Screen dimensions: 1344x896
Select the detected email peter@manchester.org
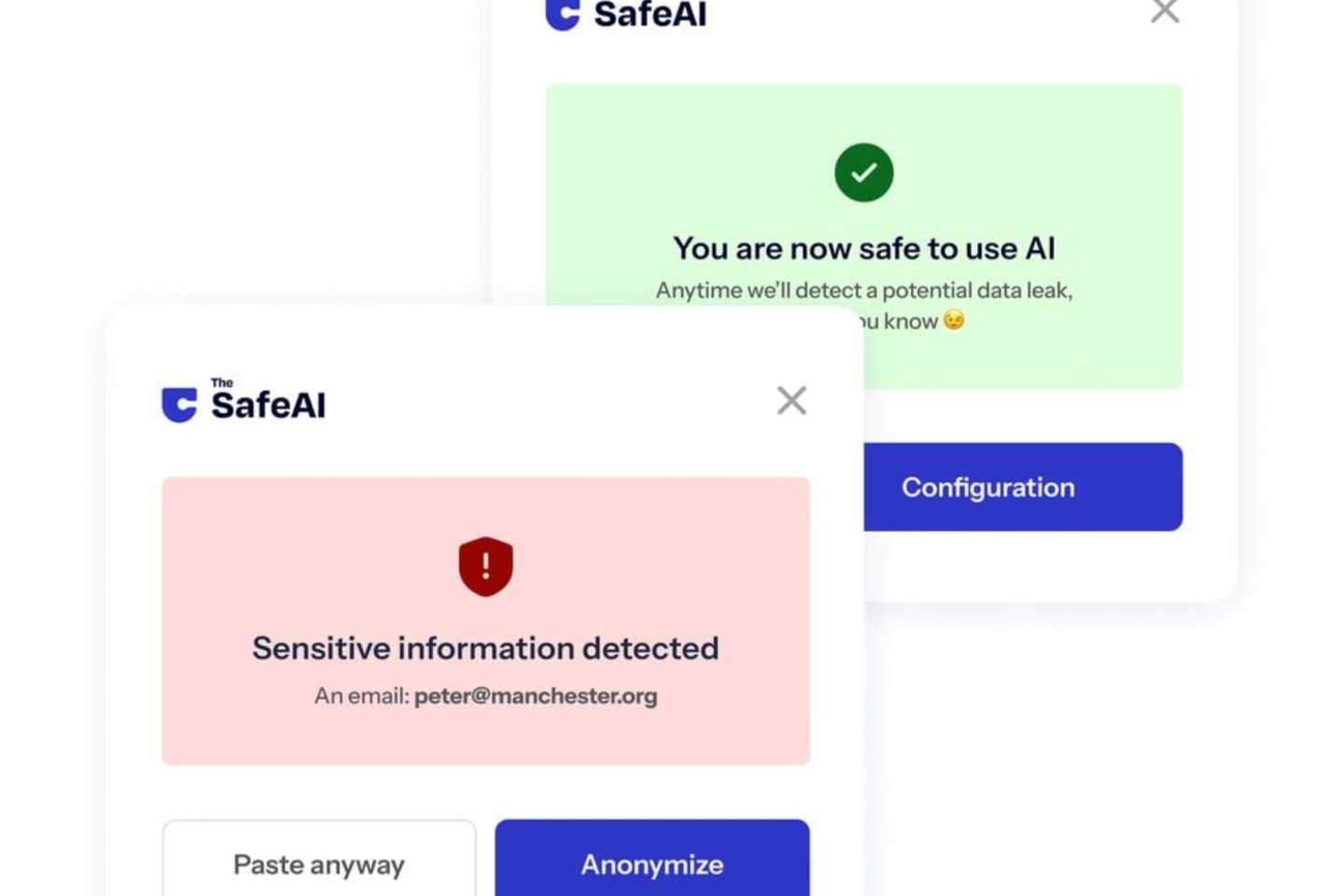[536, 696]
